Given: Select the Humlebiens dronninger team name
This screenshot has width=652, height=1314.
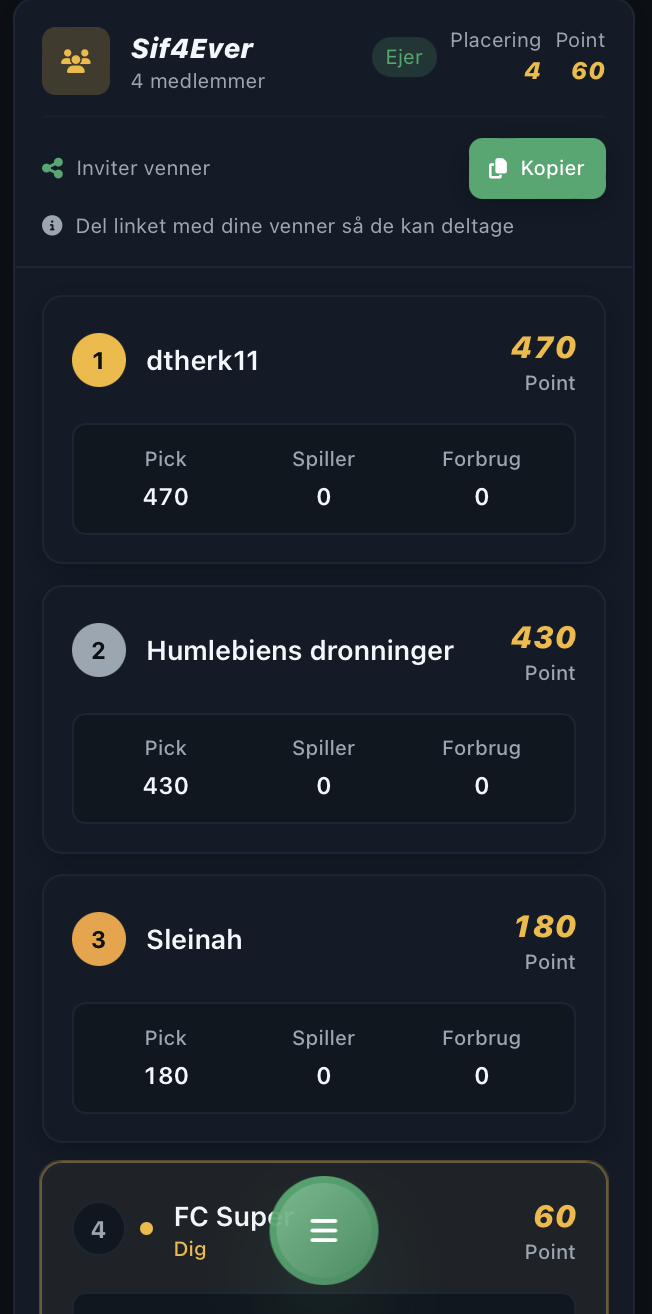Looking at the screenshot, I should [300, 650].
